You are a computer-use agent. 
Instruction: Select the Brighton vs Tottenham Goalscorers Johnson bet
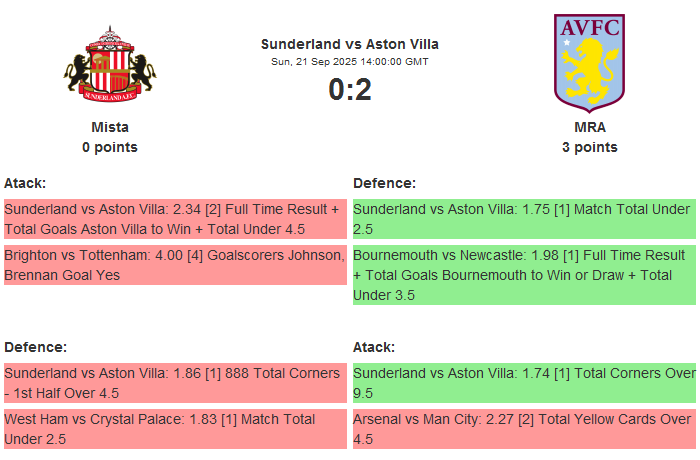tap(175, 265)
